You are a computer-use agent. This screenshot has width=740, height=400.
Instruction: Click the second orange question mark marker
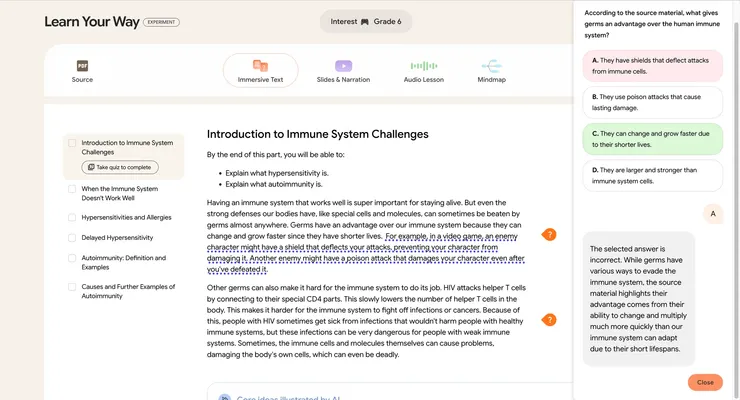[549, 320]
